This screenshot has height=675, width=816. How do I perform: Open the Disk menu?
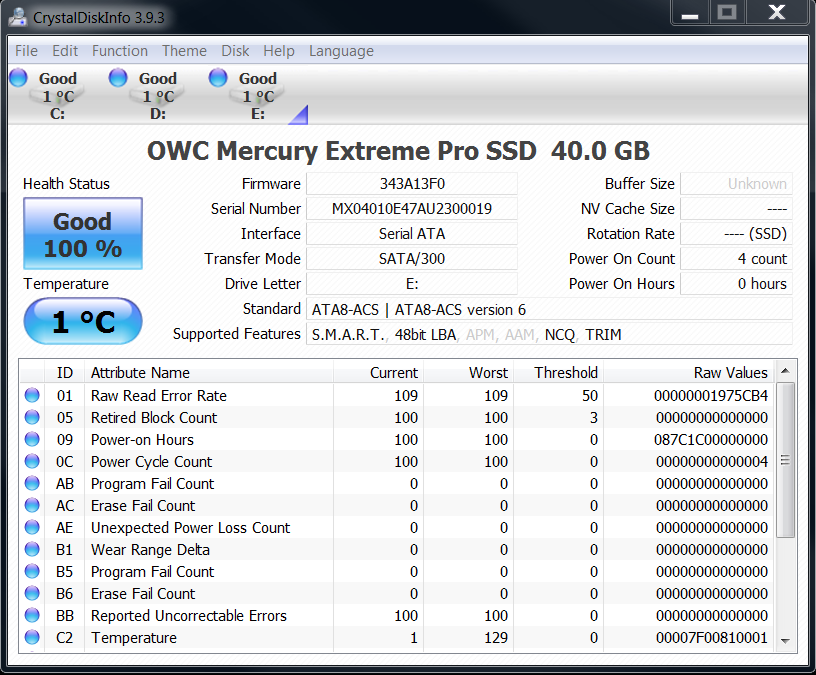235,51
